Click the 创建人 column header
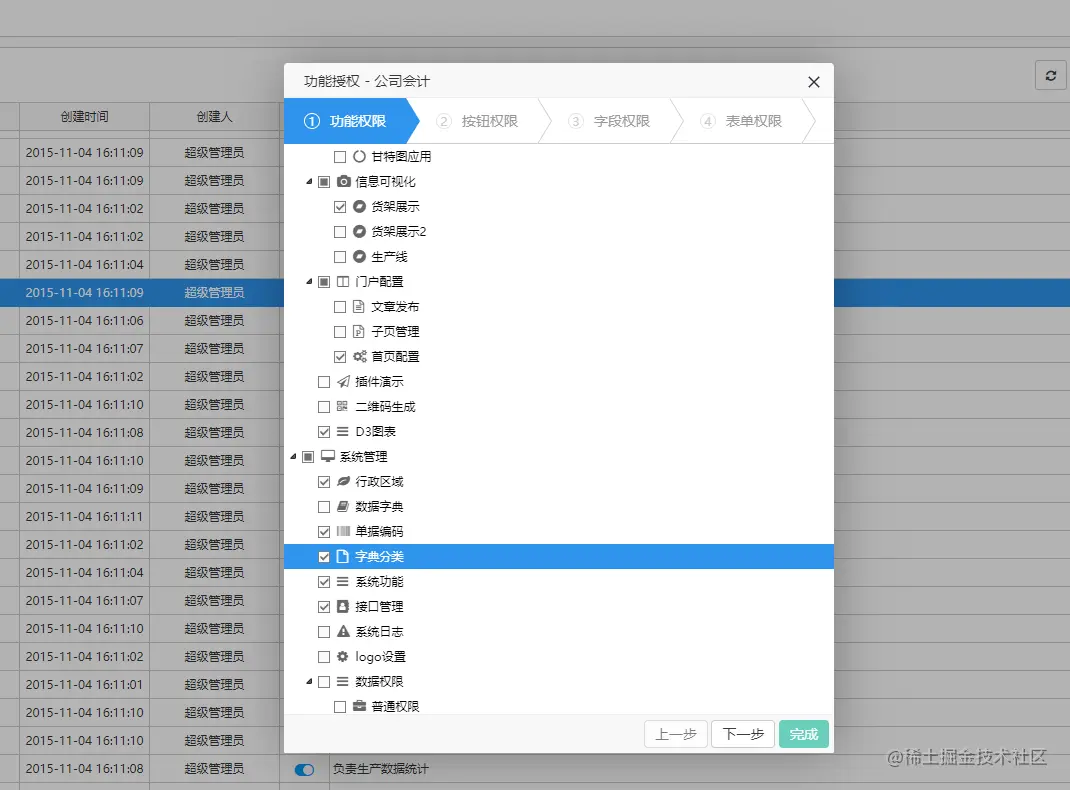Image resolution: width=1070 pixels, height=790 pixels. coord(214,117)
